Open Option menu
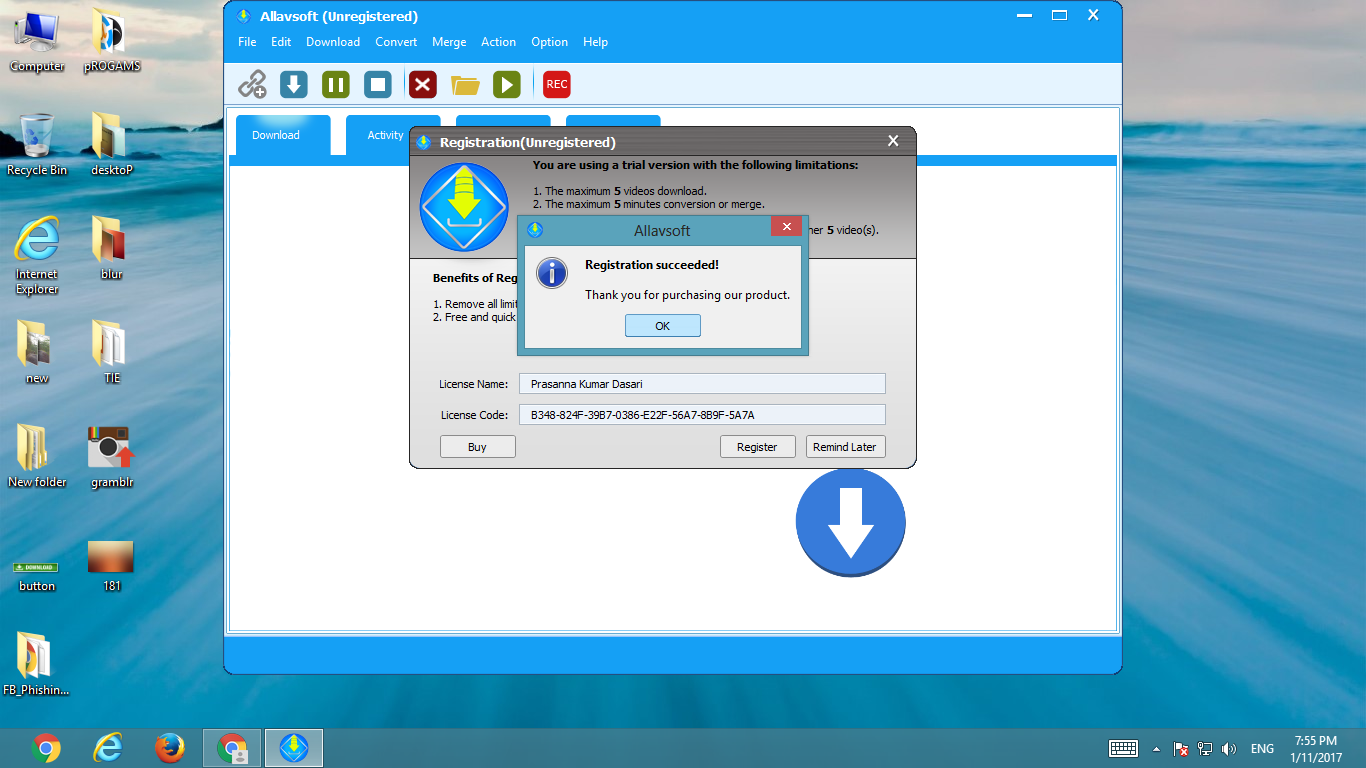Image resolution: width=1366 pixels, height=768 pixels. tap(549, 42)
